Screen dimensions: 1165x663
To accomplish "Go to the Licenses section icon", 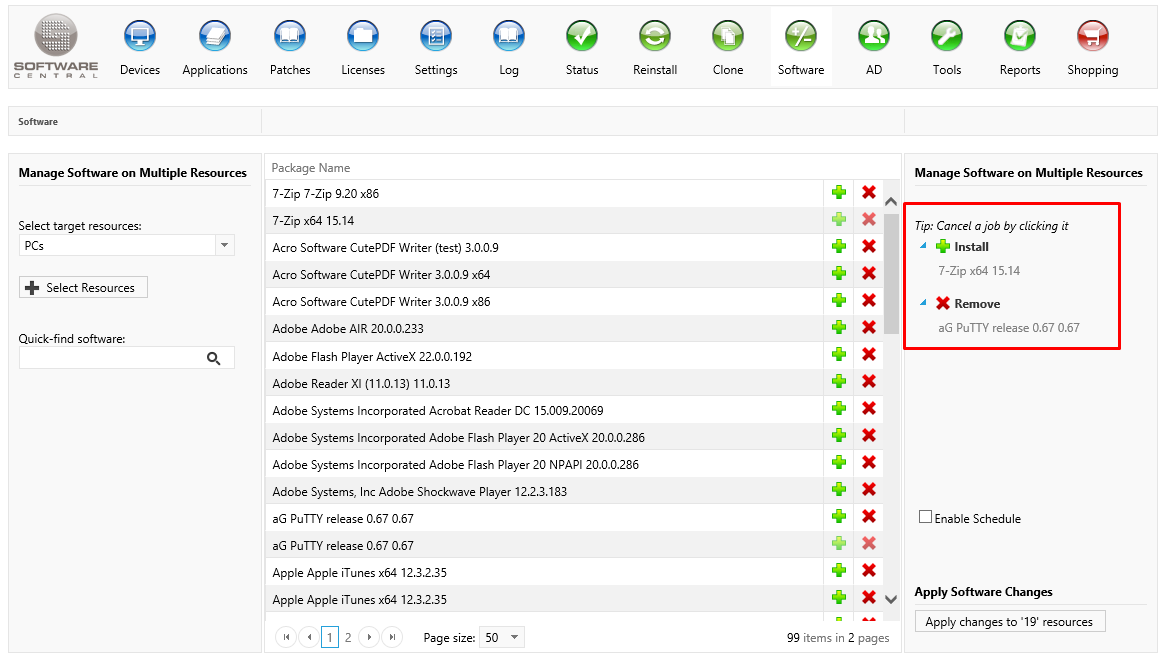I will [x=363, y=37].
